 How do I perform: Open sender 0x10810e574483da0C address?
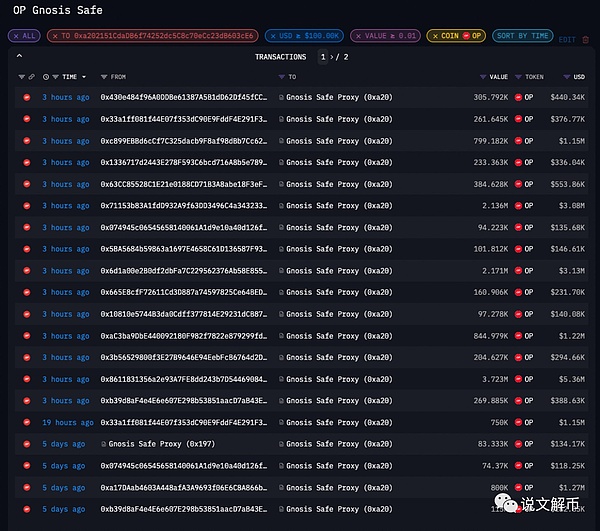pos(184,314)
